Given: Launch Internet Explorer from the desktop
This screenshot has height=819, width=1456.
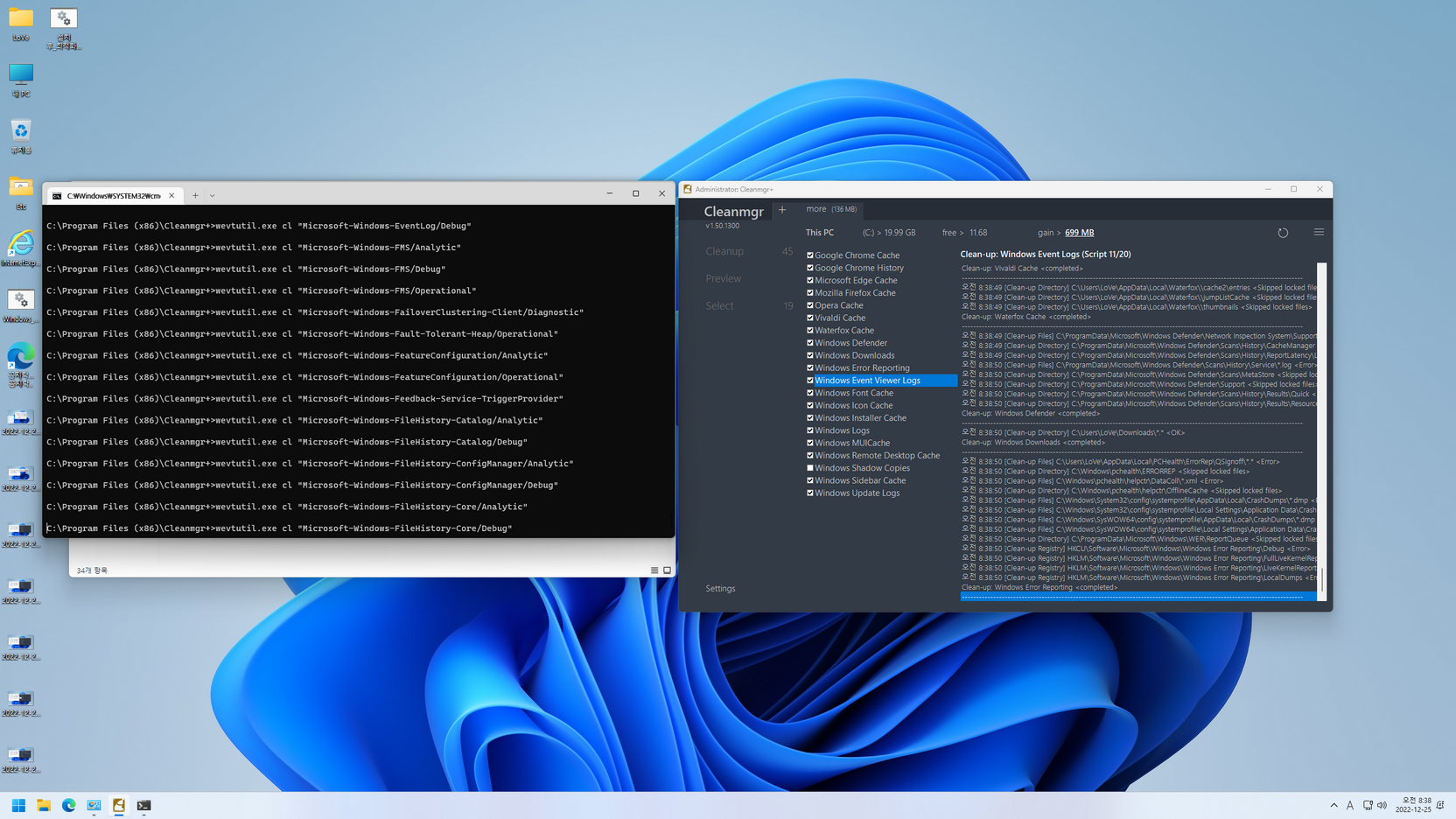Looking at the screenshot, I should (21, 248).
